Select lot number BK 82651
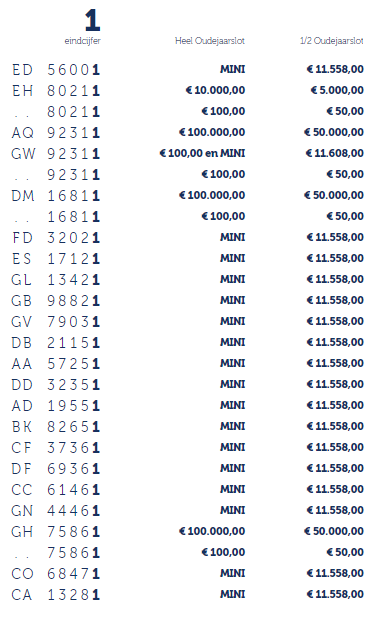This screenshot has height=620, width=377. [x=56, y=427]
